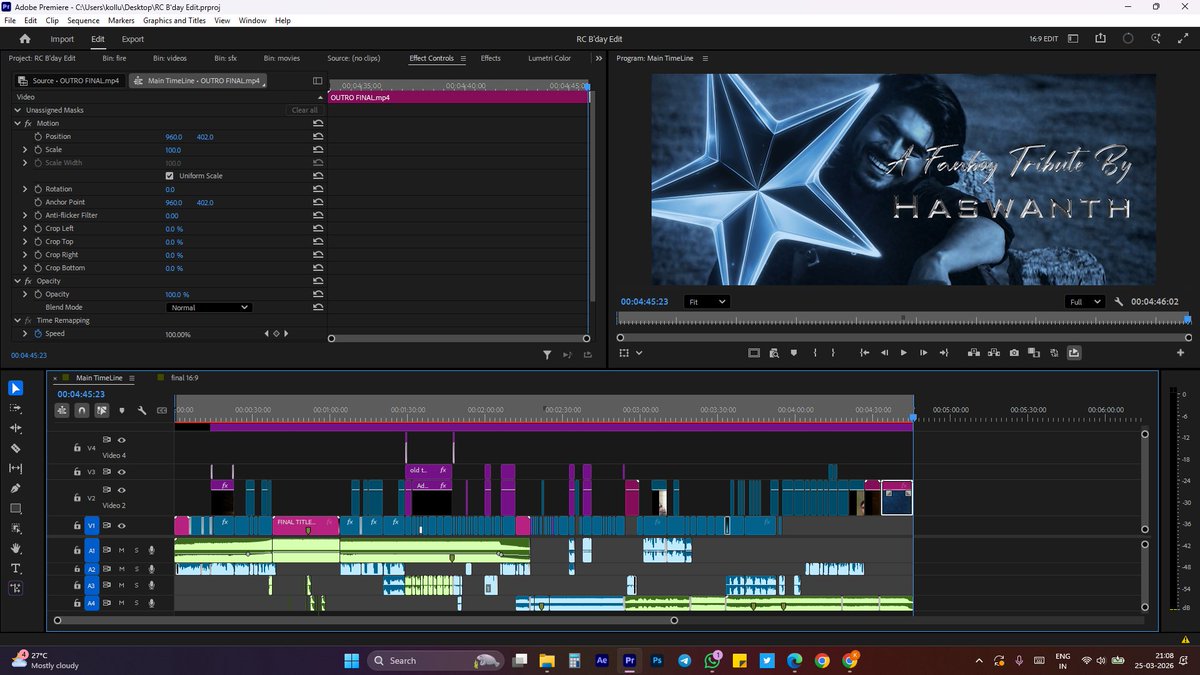Click Timeline horizontal zoom scrollbar

point(365,620)
